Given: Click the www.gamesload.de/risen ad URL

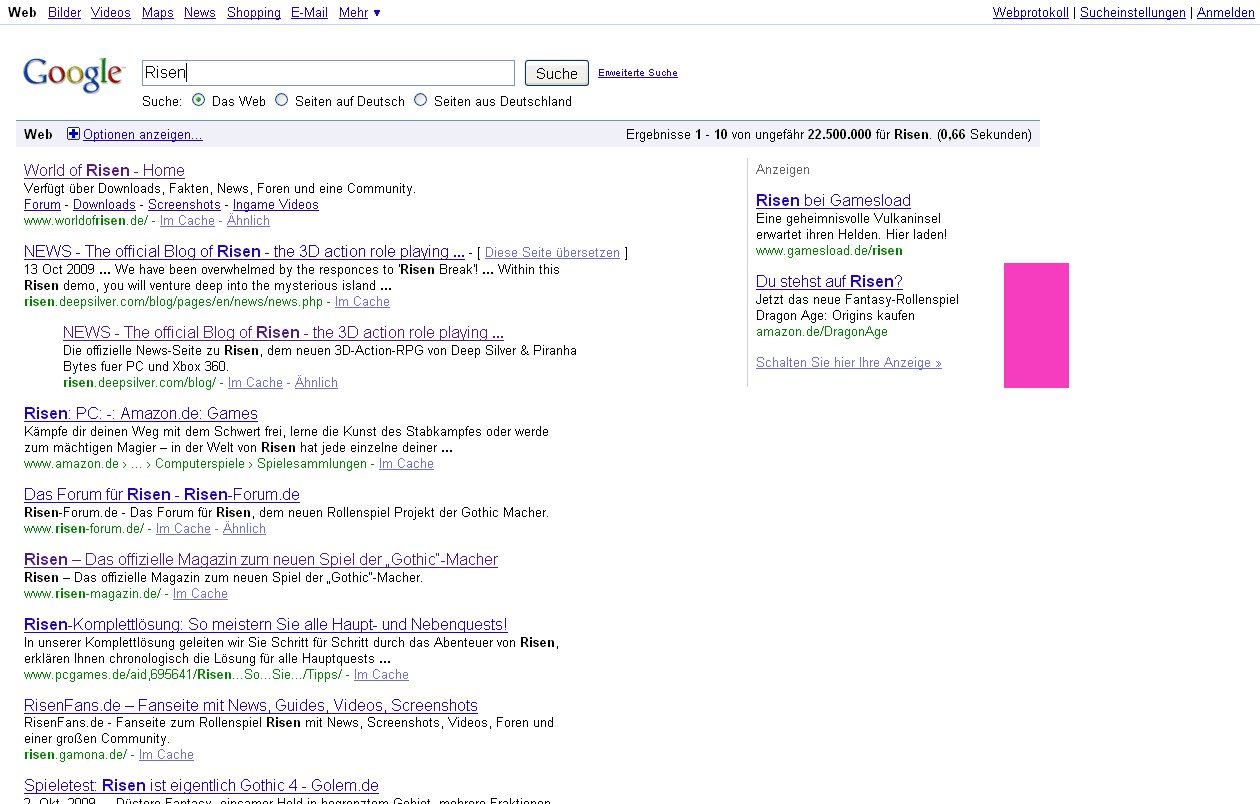Looking at the screenshot, I should (829, 250).
